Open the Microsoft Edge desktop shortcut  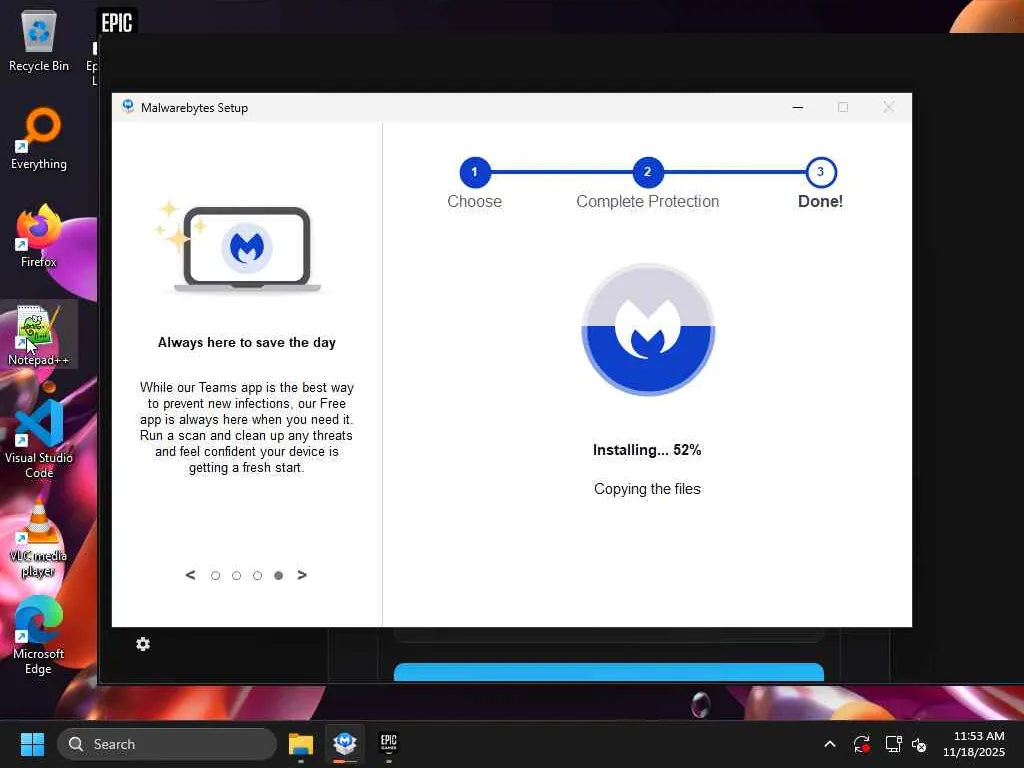coord(39,635)
